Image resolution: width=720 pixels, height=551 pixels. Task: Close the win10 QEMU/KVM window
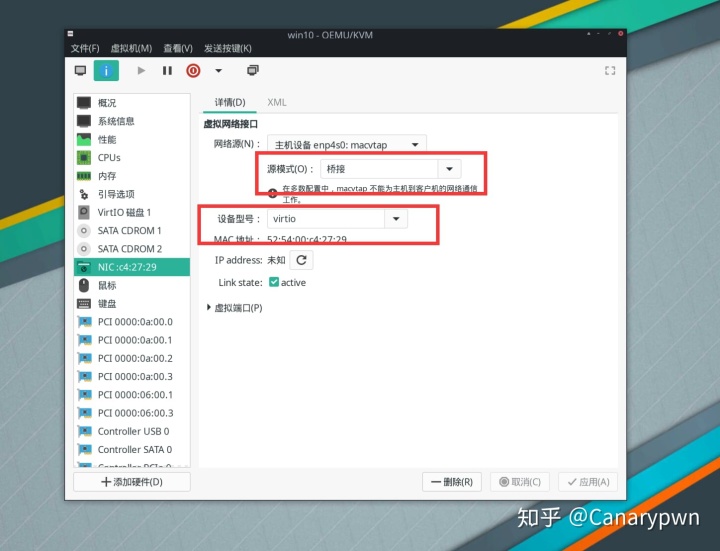(620, 34)
